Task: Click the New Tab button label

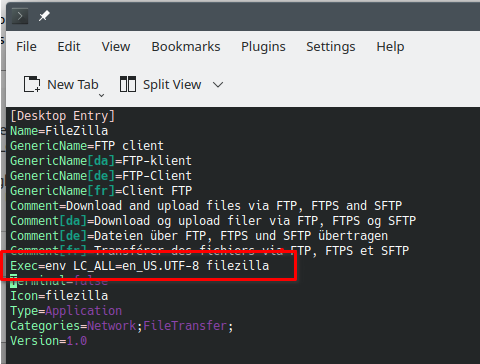Action: [x=73, y=85]
